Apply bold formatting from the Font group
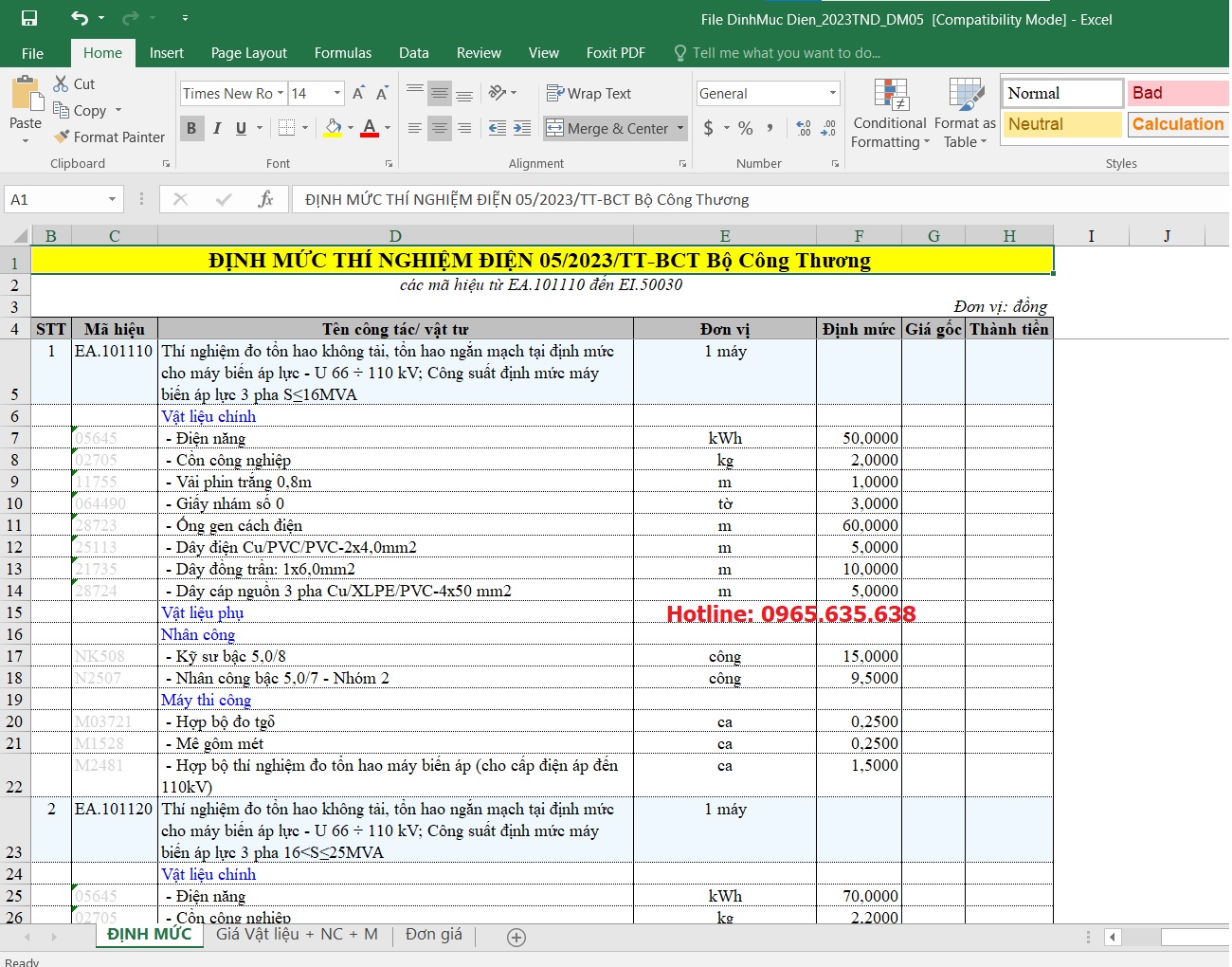Viewport: 1232px width, 967px height. coord(192,128)
